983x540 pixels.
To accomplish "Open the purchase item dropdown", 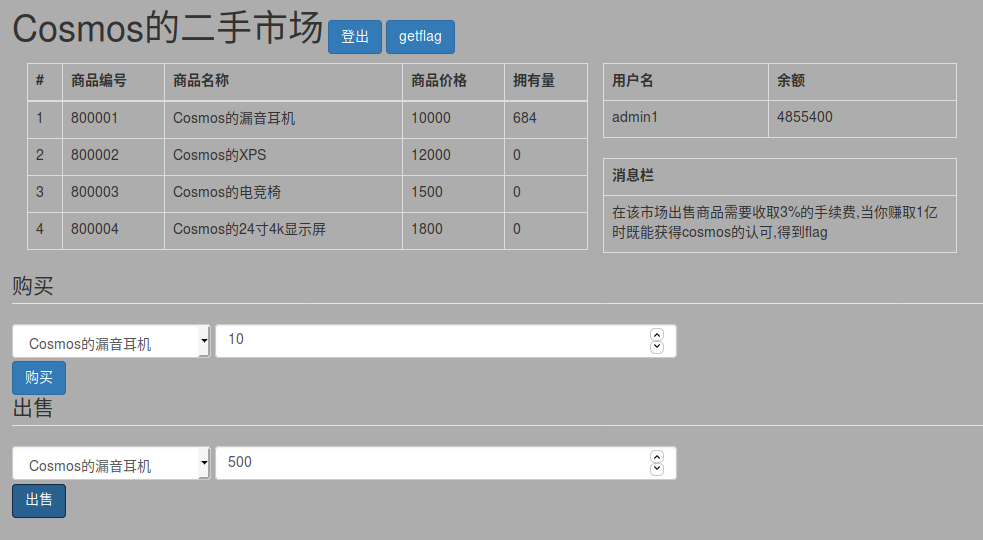I will point(111,342).
